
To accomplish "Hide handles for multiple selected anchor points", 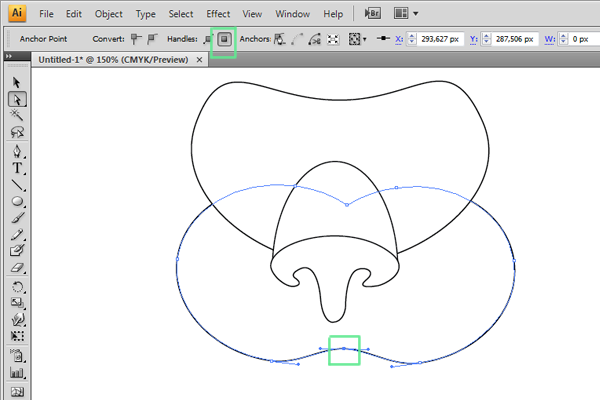I will (225, 39).
